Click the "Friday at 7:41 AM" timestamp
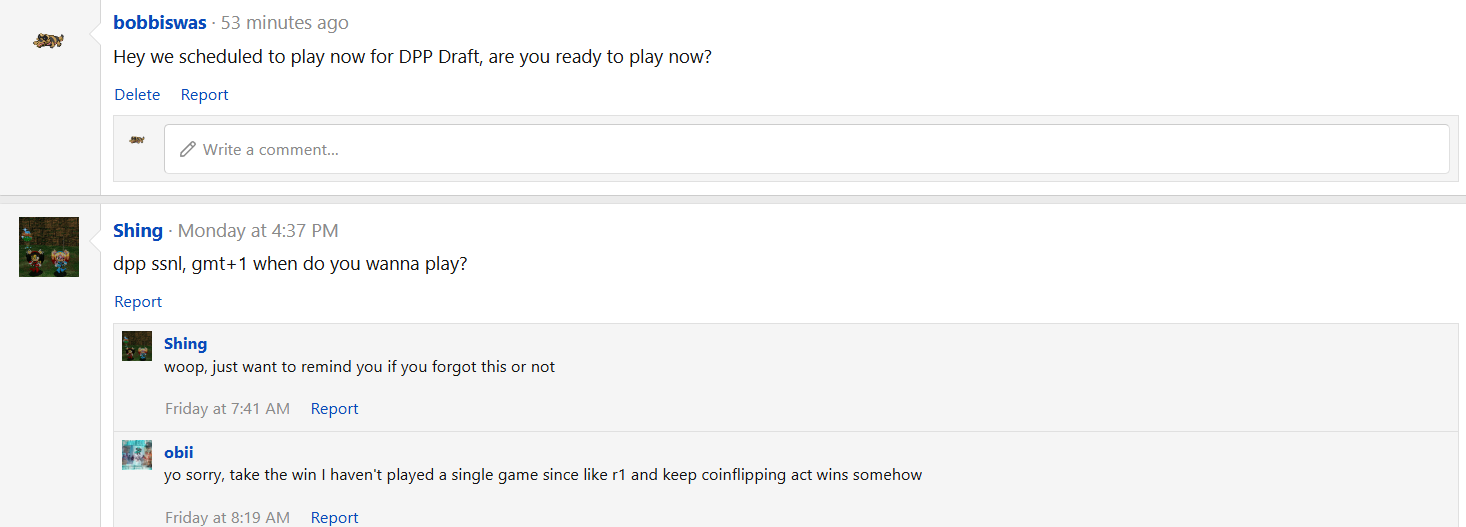1466x527 pixels. 227,409
